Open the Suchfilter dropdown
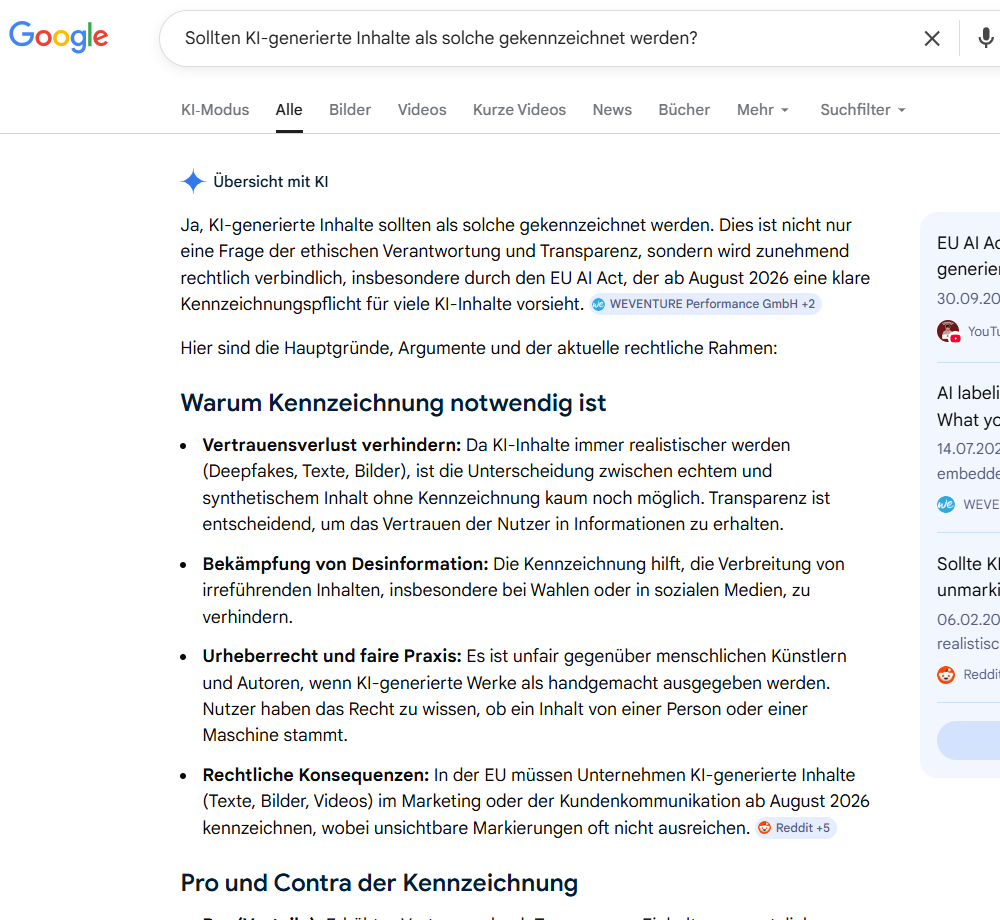 pos(862,110)
